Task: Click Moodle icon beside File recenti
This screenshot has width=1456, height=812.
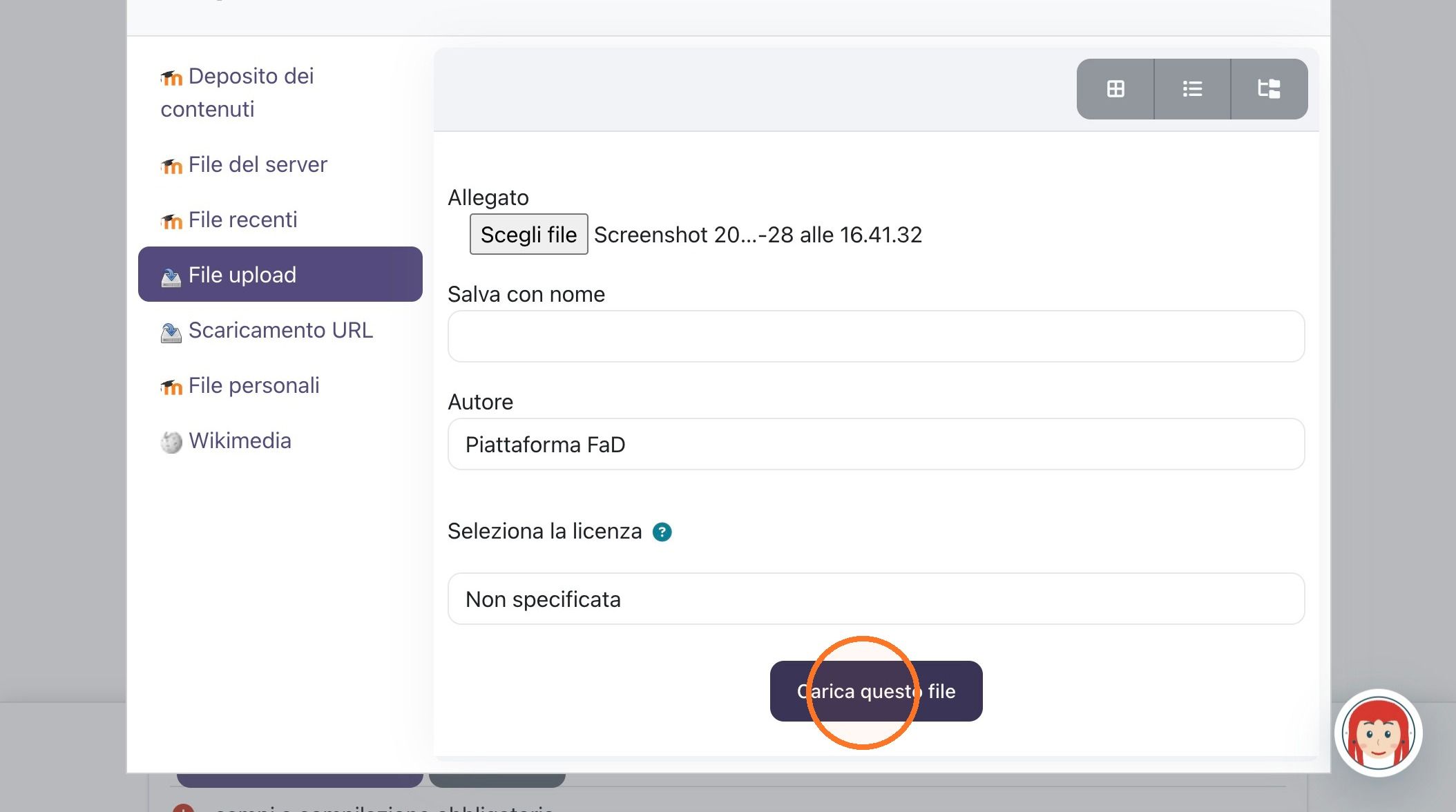Action: pyautogui.click(x=171, y=221)
